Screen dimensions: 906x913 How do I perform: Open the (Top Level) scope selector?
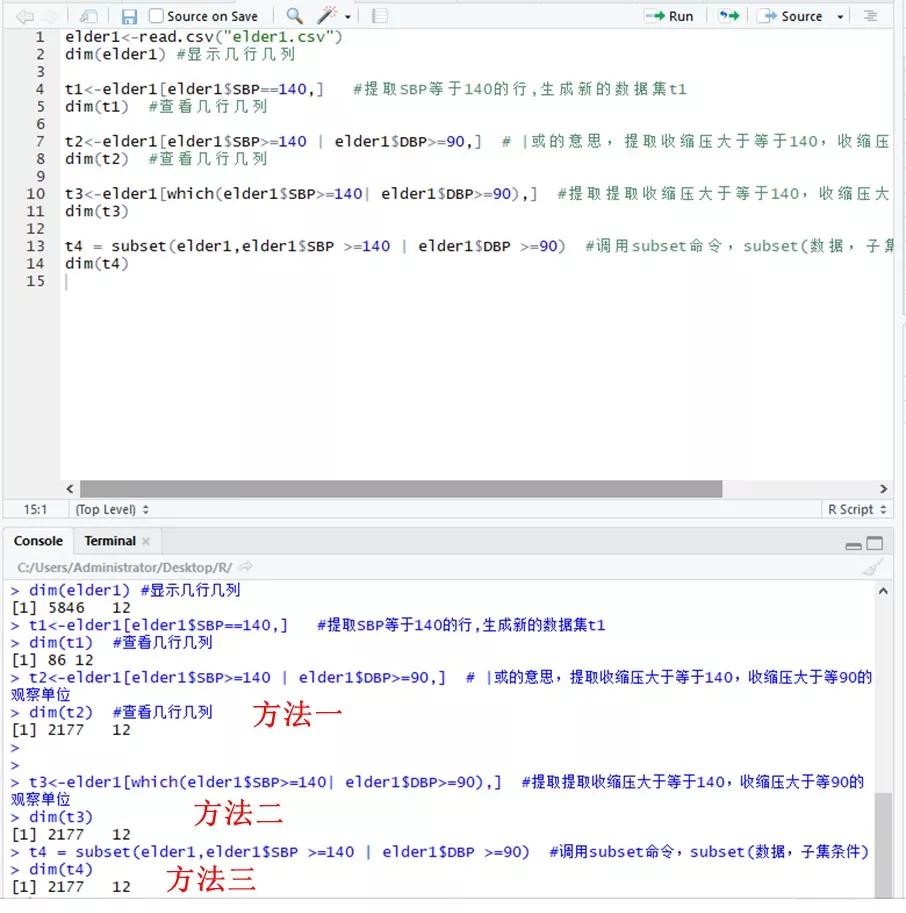point(112,509)
